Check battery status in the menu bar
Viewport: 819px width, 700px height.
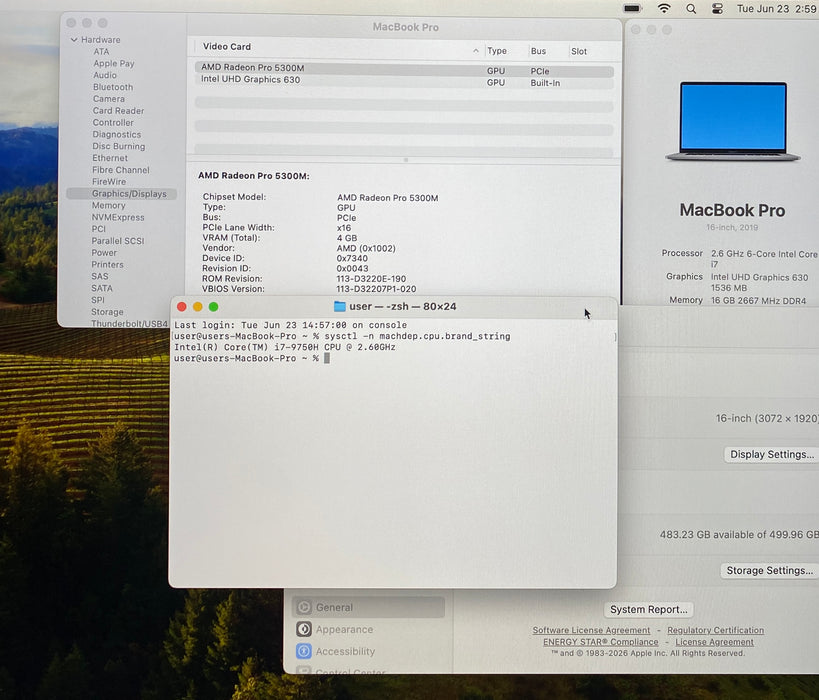632,8
